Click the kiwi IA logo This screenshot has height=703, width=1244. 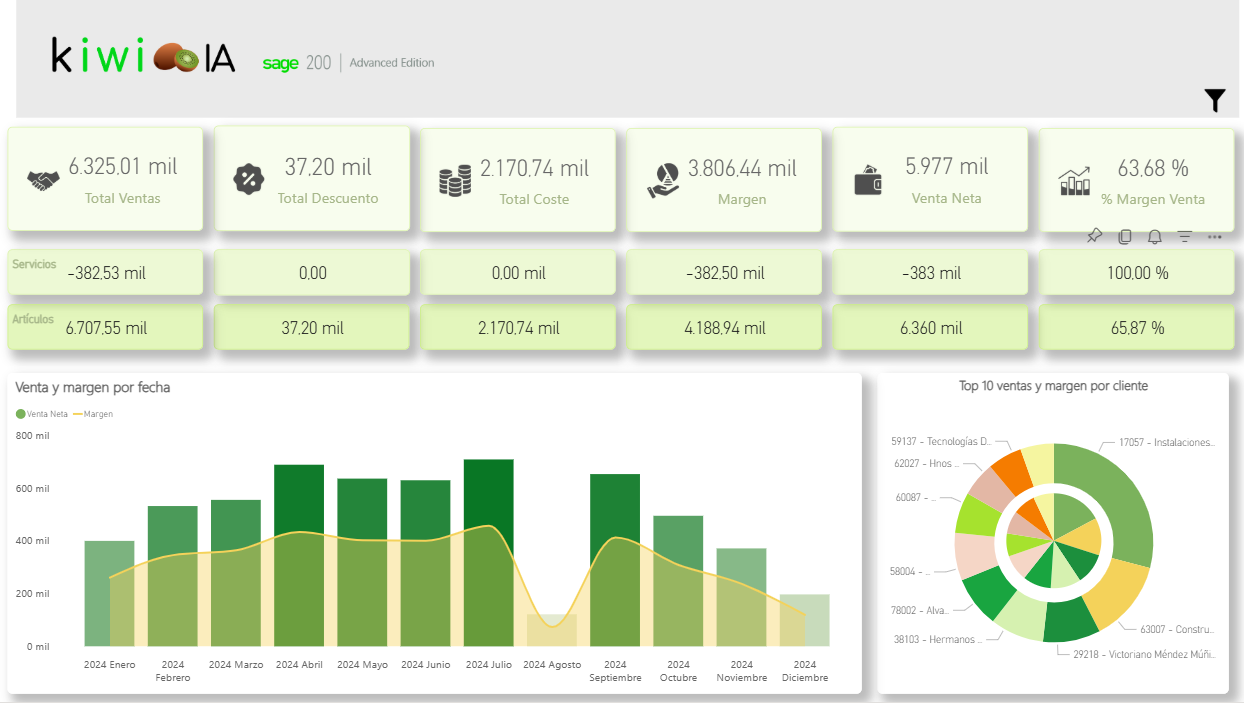(143, 58)
